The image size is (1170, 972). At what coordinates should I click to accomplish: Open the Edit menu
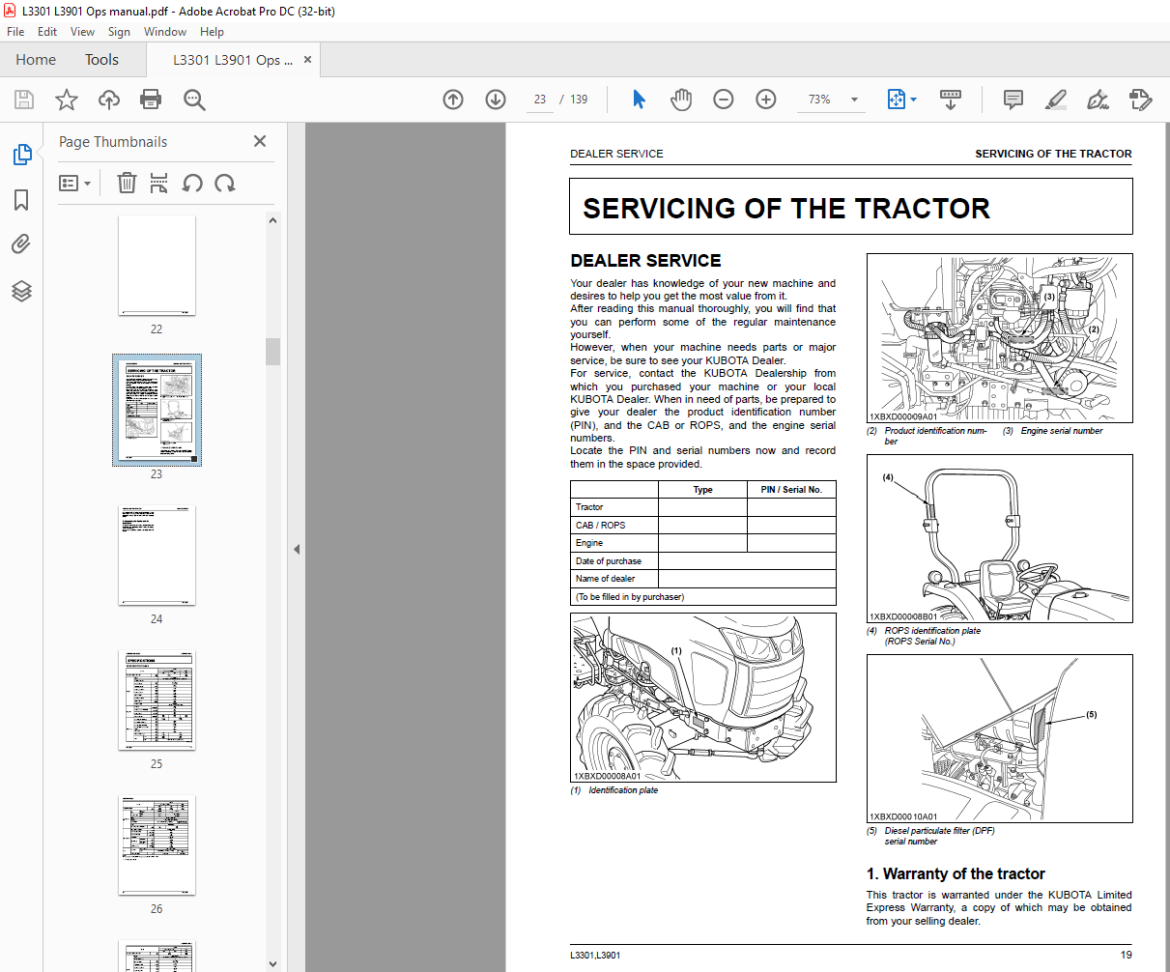[x=47, y=32]
